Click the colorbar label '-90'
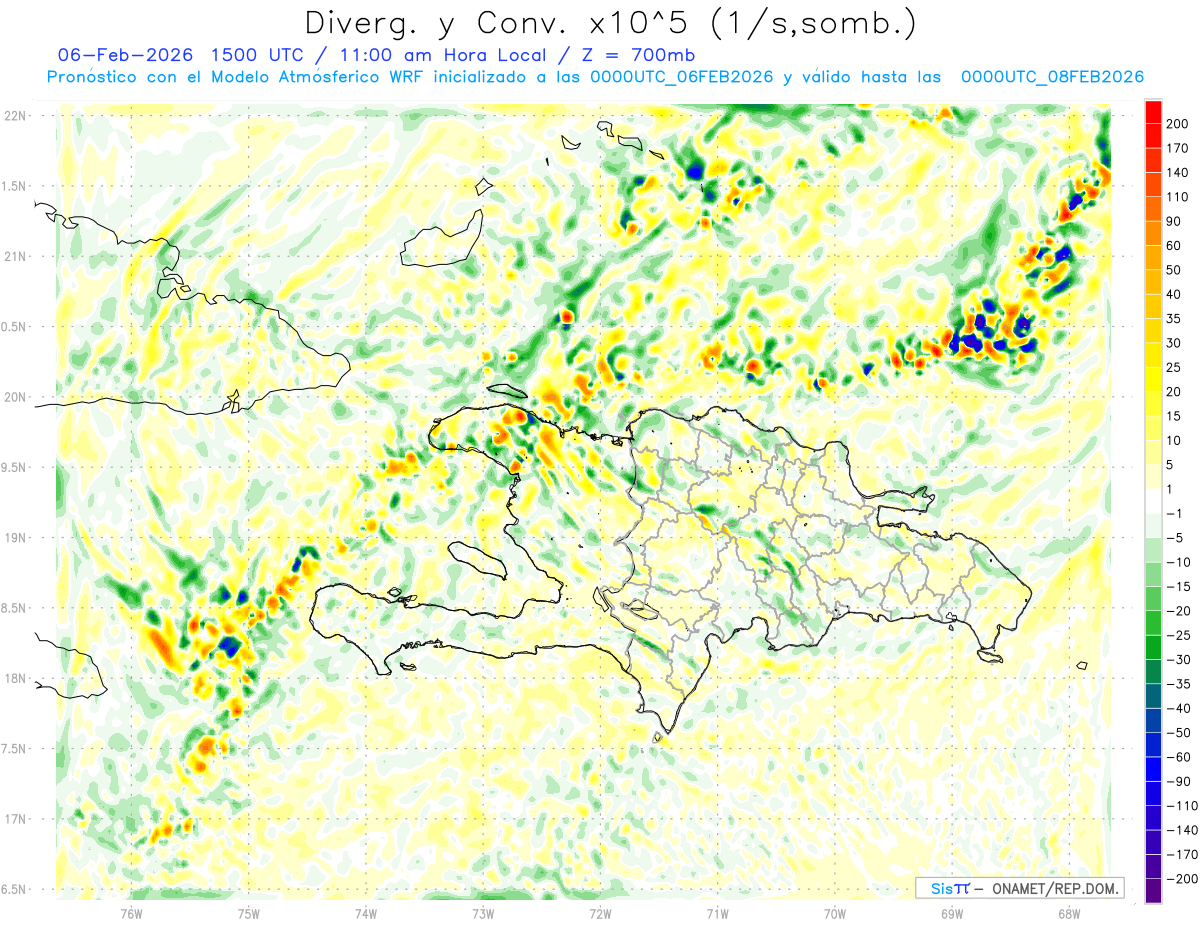 pyautogui.click(x=1178, y=781)
